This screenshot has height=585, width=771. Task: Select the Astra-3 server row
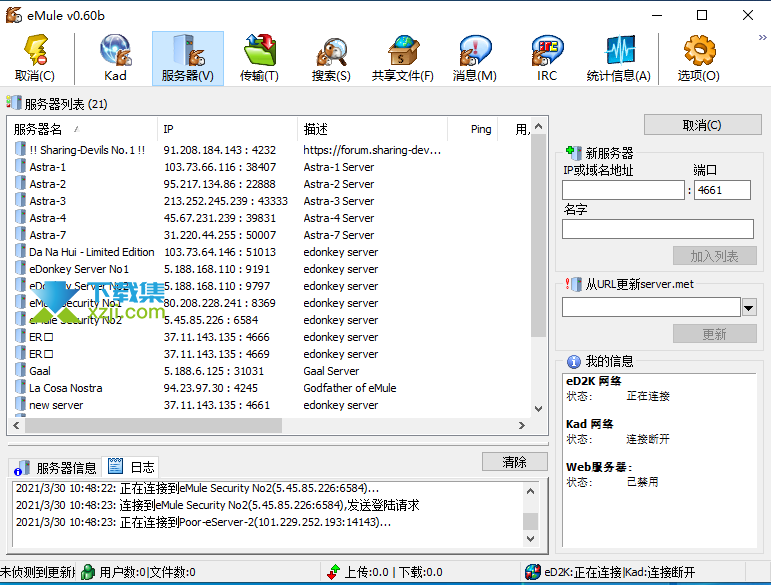pos(269,201)
